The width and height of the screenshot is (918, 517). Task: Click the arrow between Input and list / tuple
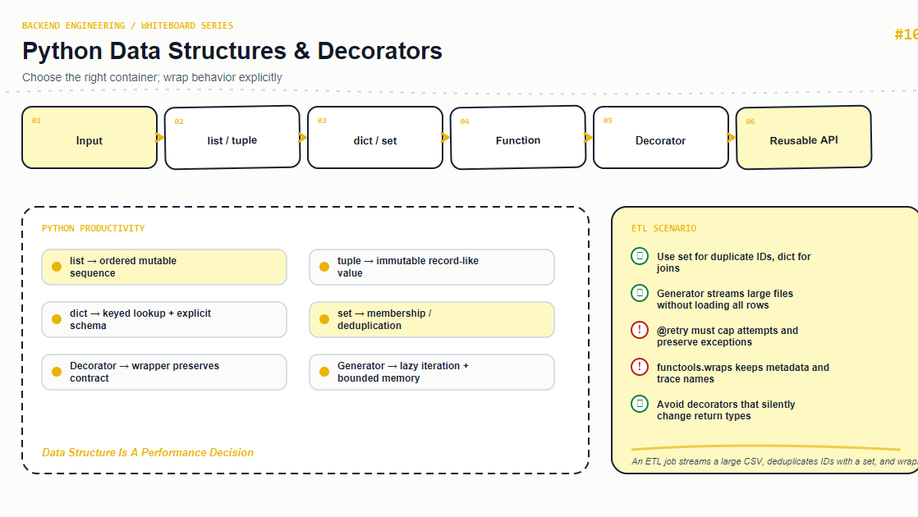click(x=159, y=138)
